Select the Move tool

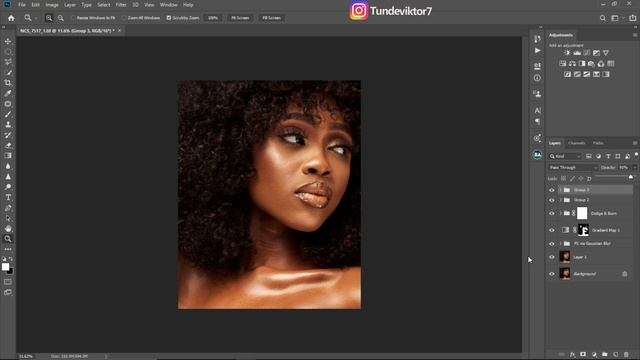8,41
